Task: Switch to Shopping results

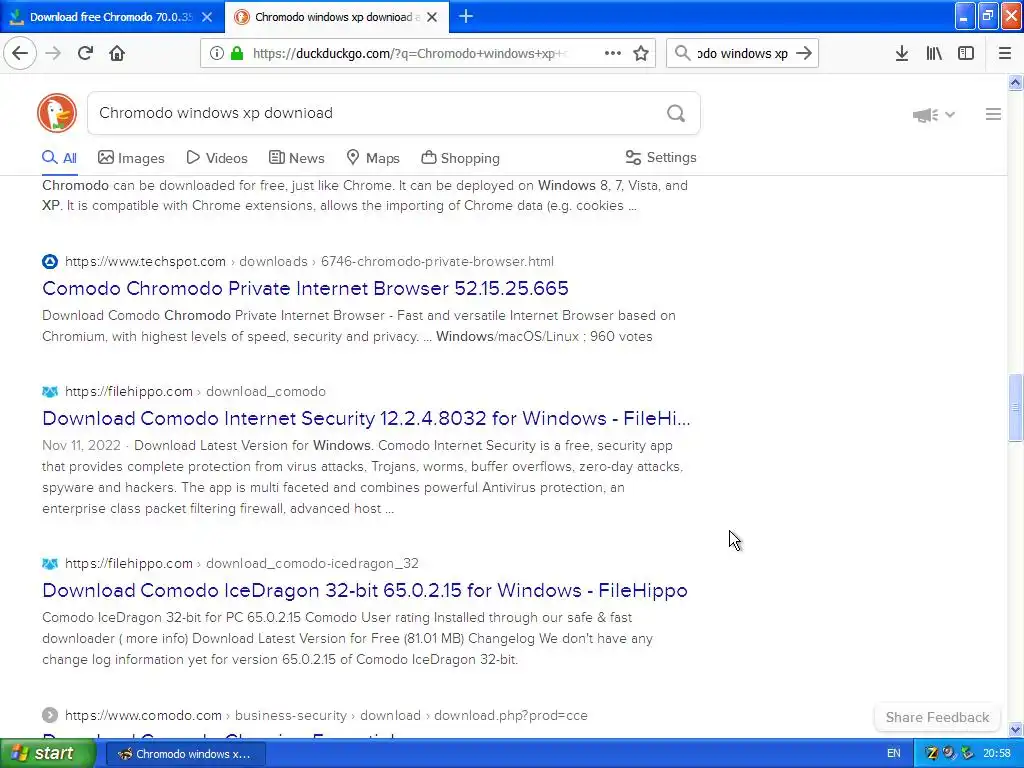Action: (460, 158)
